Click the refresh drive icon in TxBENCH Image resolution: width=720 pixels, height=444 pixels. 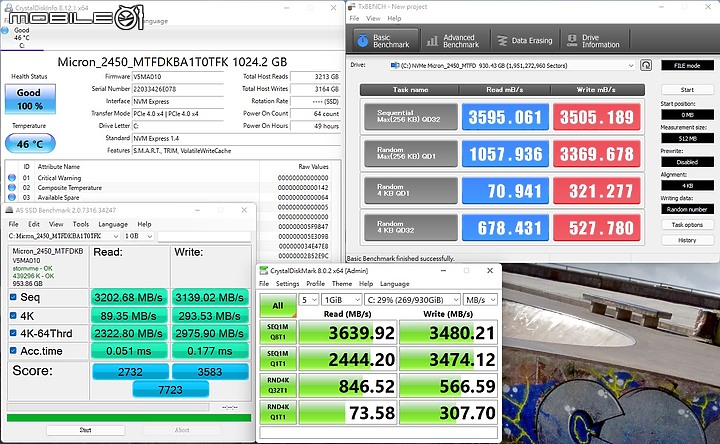click(646, 65)
